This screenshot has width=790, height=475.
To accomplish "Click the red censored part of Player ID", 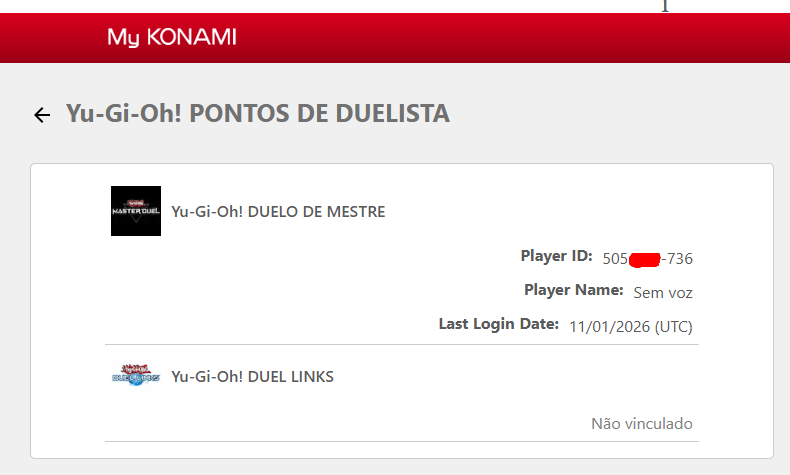I will coord(644,259).
